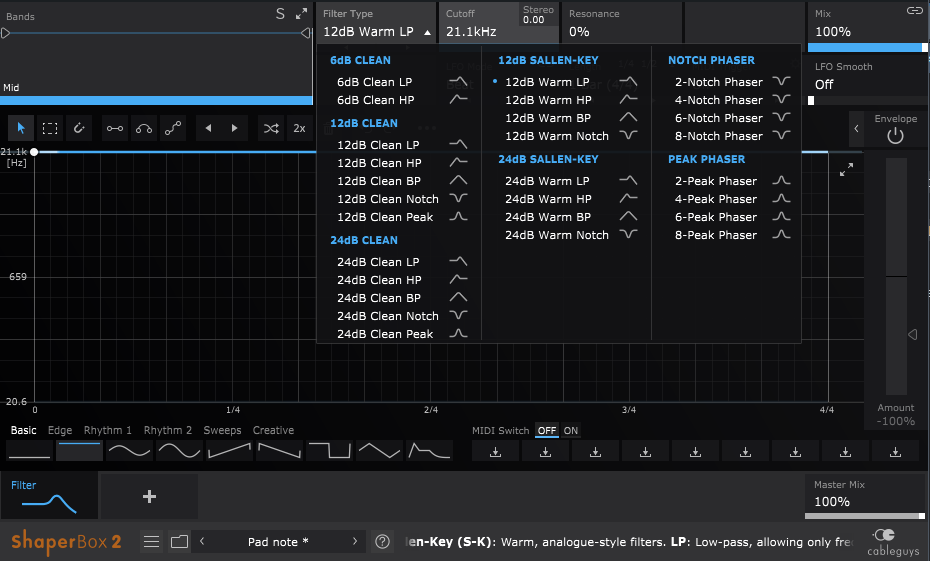
Task: Shift the LFO waveform right
Action: [234, 128]
